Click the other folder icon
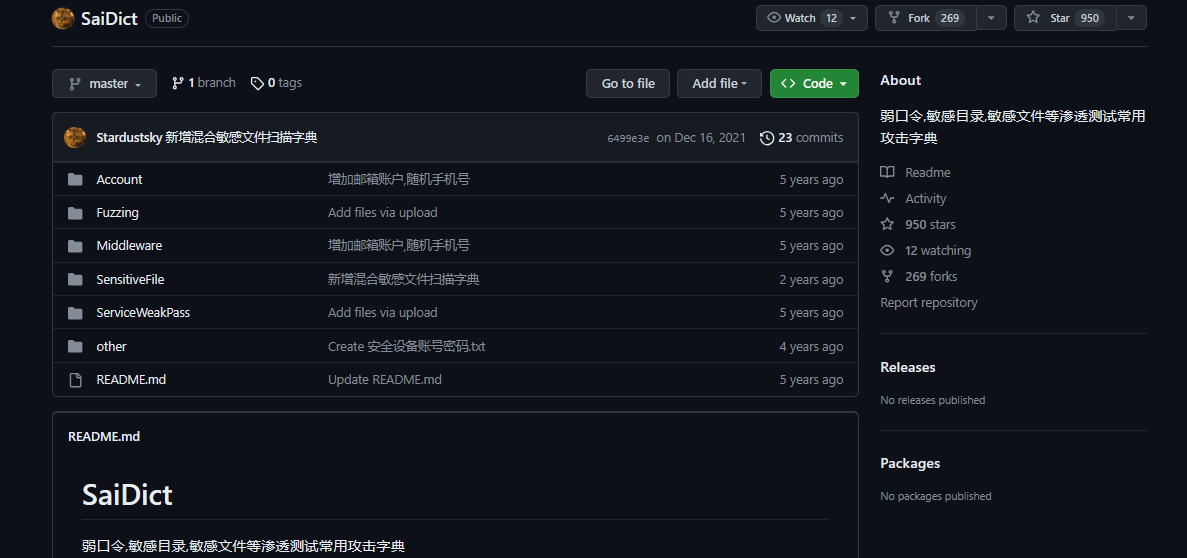Screen dimensions: 1187x558 pyautogui.click(x=75, y=346)
